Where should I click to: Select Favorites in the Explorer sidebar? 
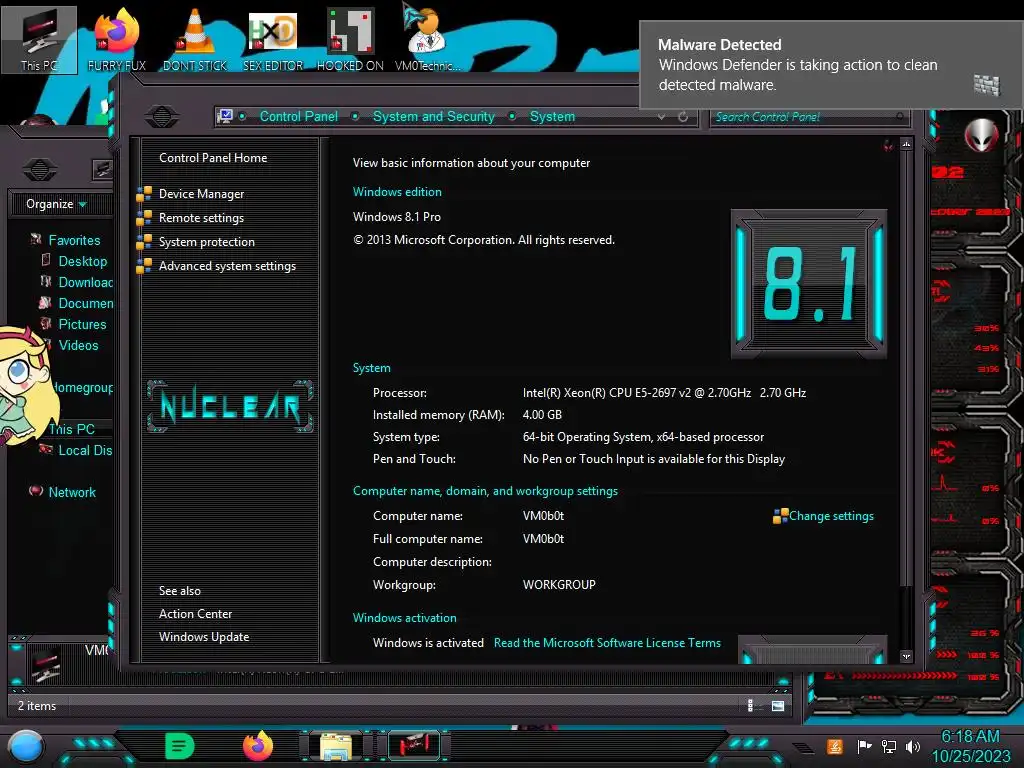pyautogui.click(x=74, y=240)
